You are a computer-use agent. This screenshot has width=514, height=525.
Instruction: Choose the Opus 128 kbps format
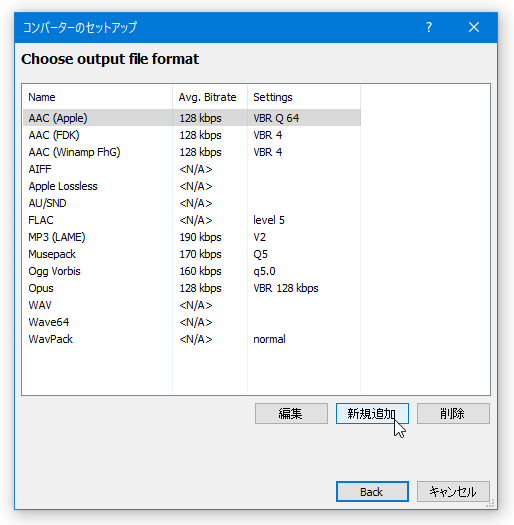[192, 288]
